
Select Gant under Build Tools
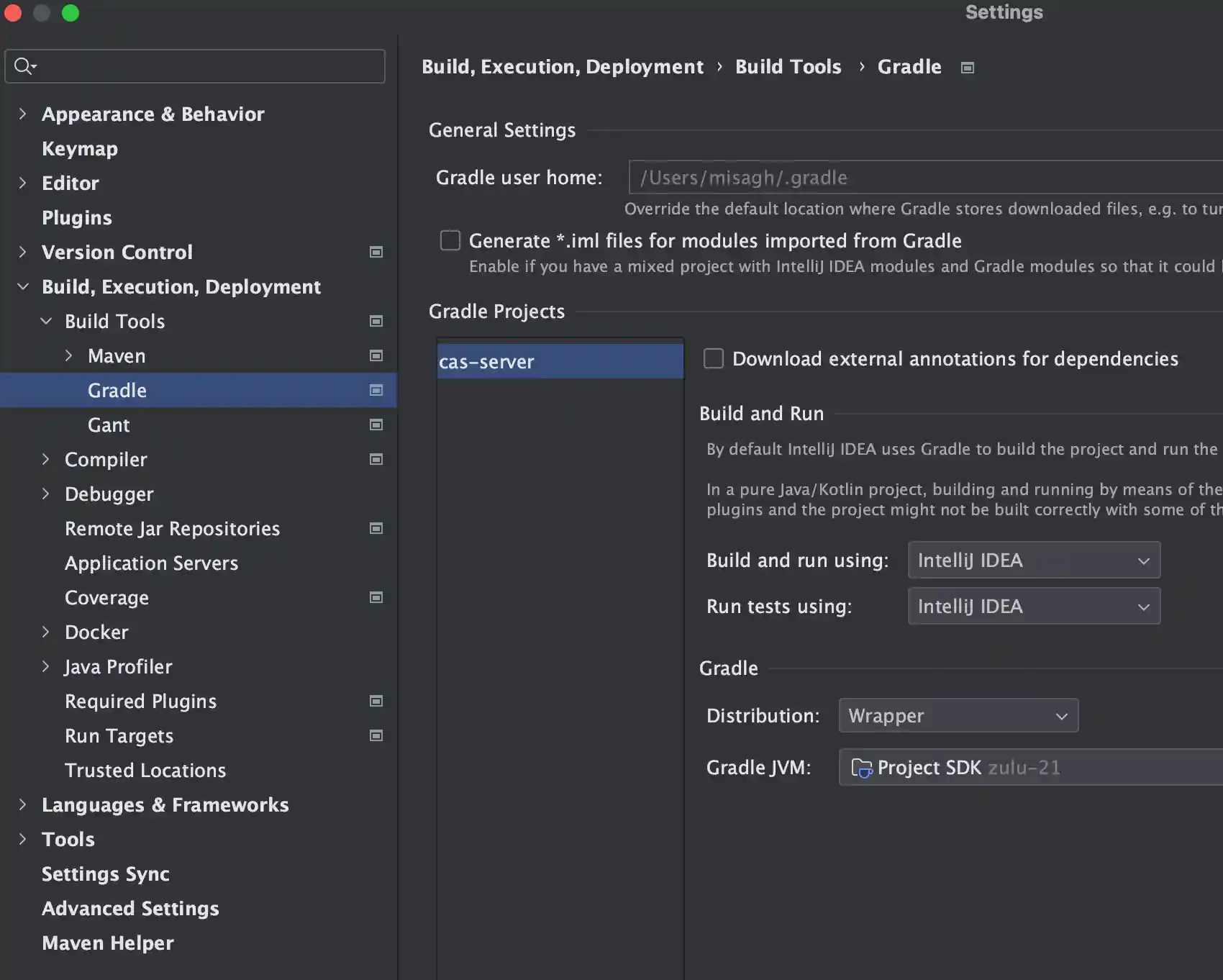point(109,425)
